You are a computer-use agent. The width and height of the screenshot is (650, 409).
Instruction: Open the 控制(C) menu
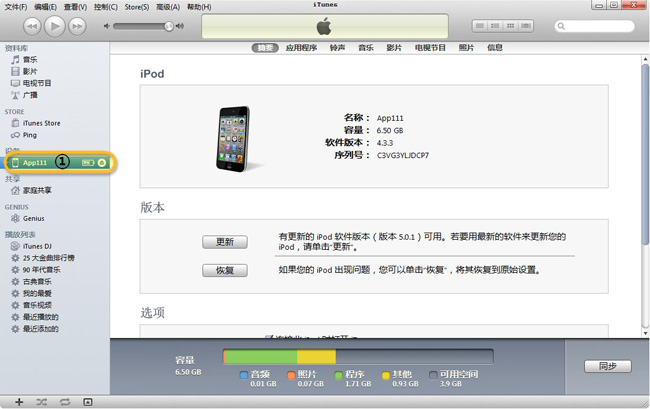106,7
